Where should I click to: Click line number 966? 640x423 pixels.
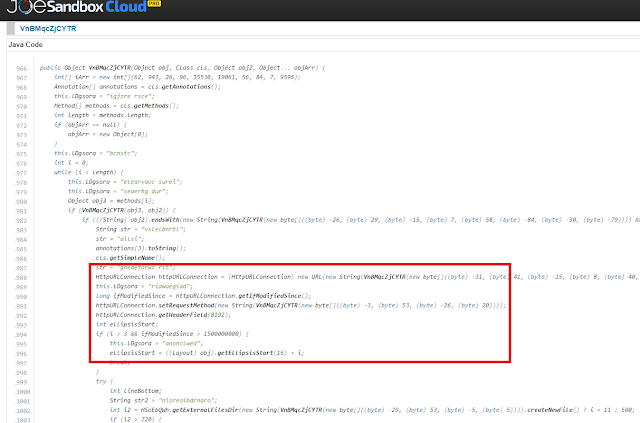click(x=22, y=69)
